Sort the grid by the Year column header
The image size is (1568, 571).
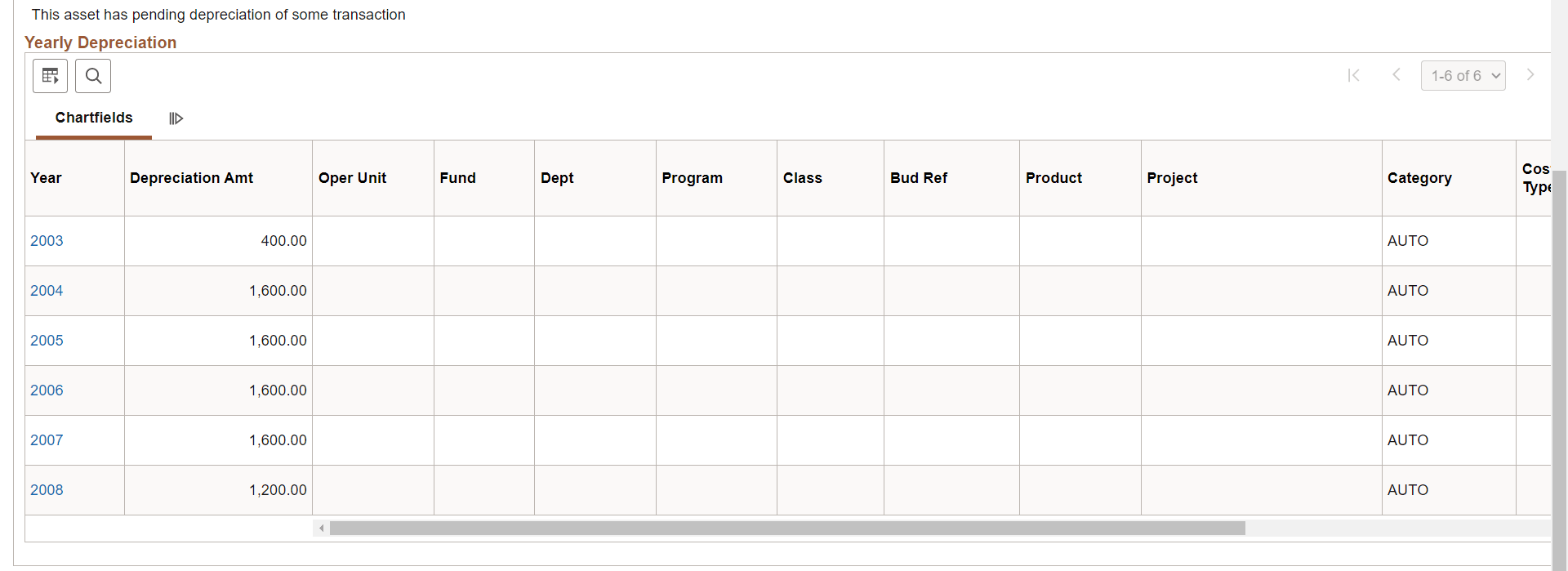pos(45,177)
